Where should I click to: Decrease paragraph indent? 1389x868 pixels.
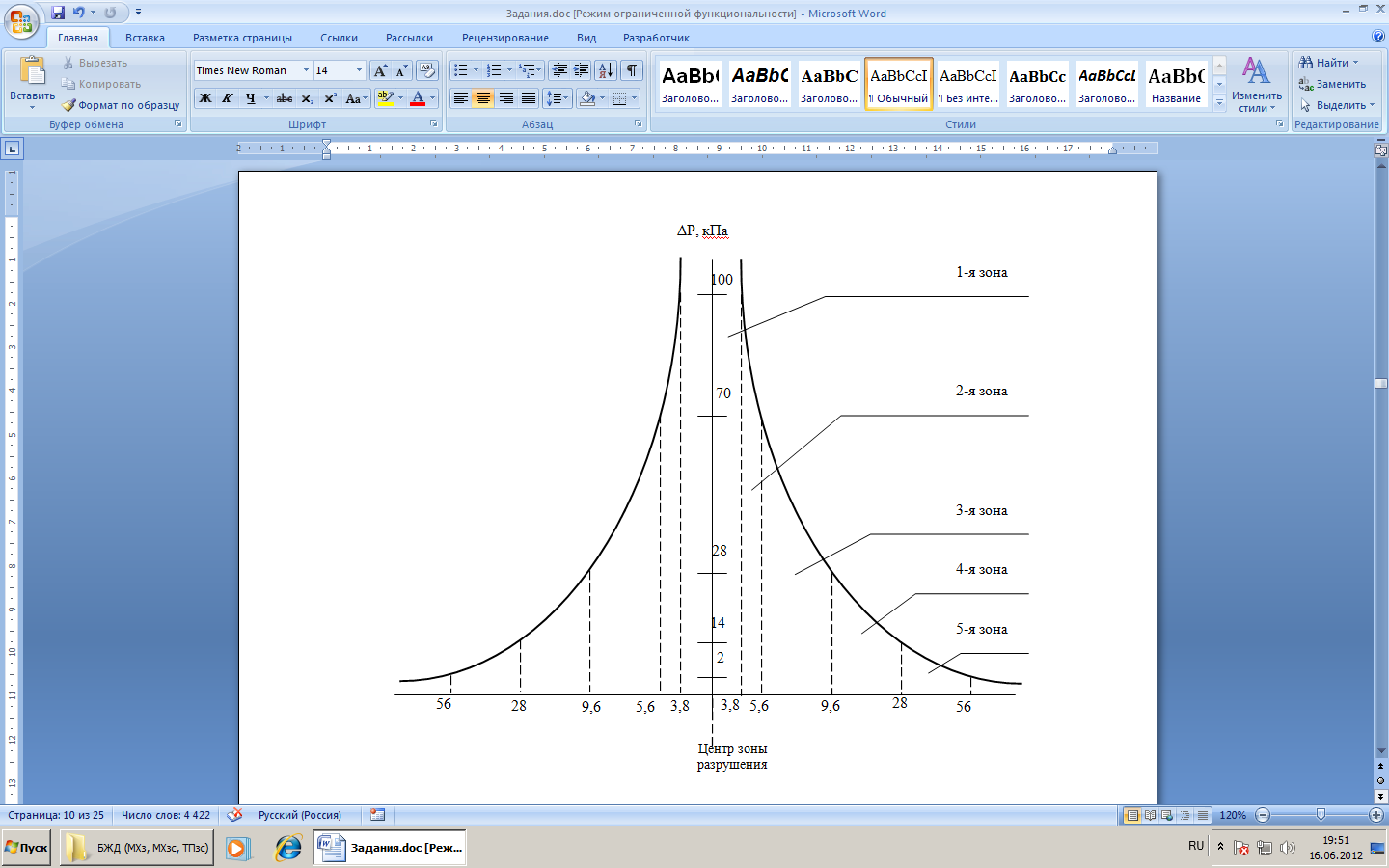click(x=559, y=70)
